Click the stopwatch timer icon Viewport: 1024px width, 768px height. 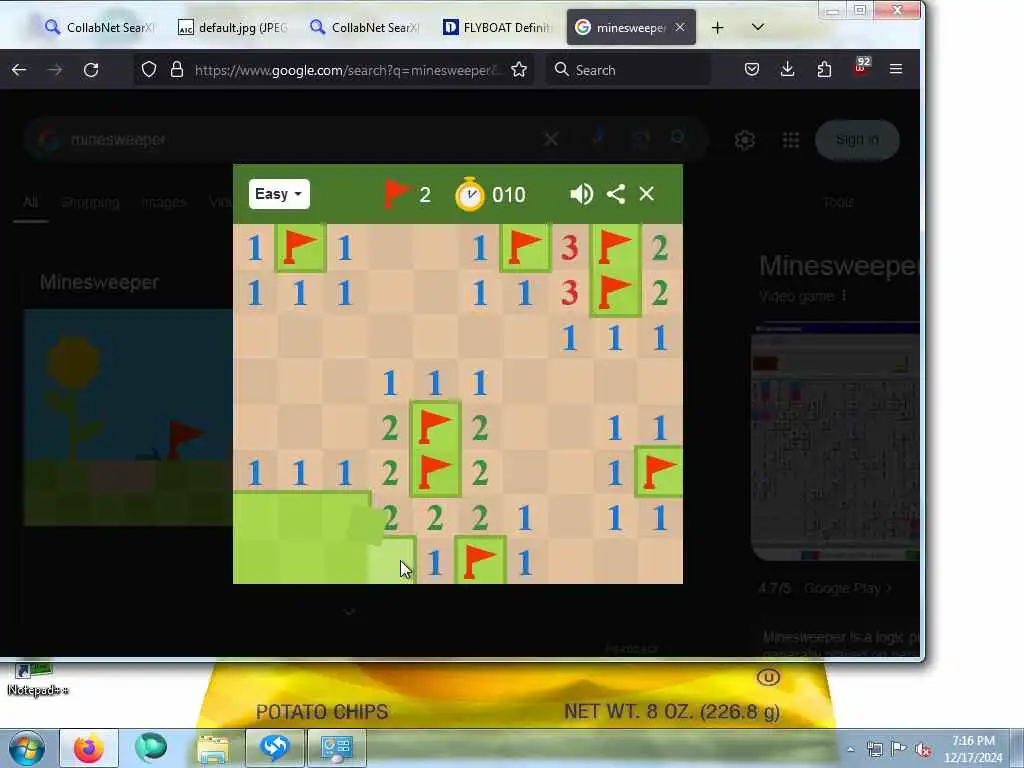(x=470, y=194)
